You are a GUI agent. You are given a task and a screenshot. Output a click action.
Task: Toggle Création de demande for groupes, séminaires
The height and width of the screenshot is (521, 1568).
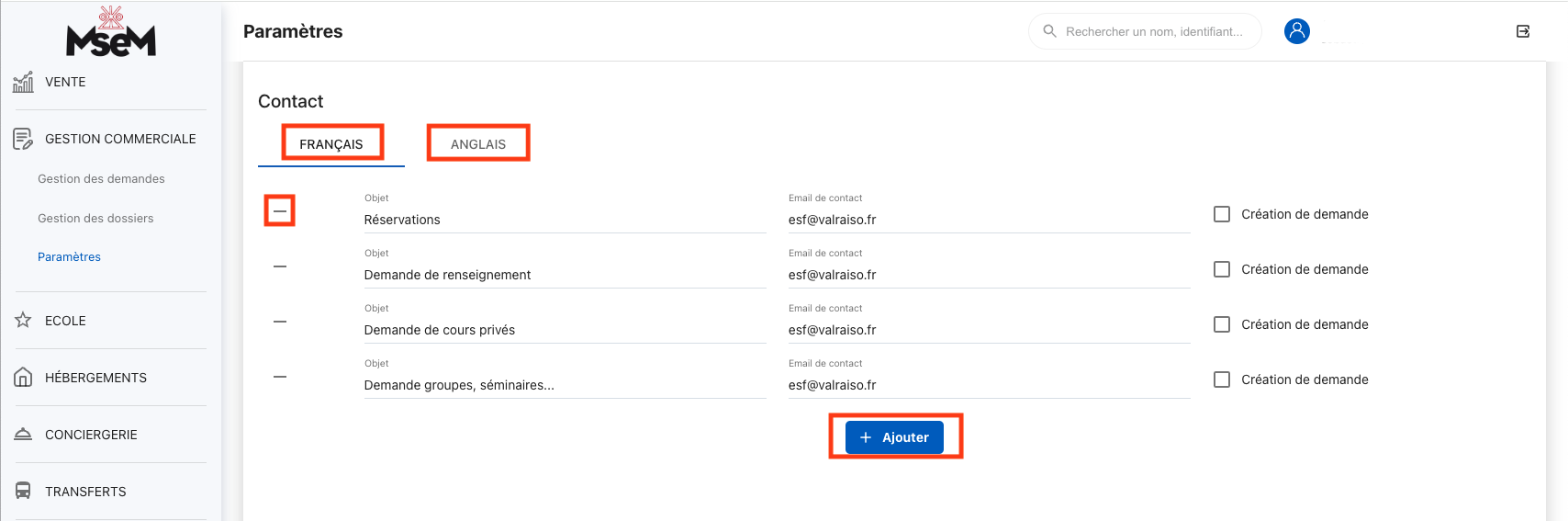(x=1222, y=379)
